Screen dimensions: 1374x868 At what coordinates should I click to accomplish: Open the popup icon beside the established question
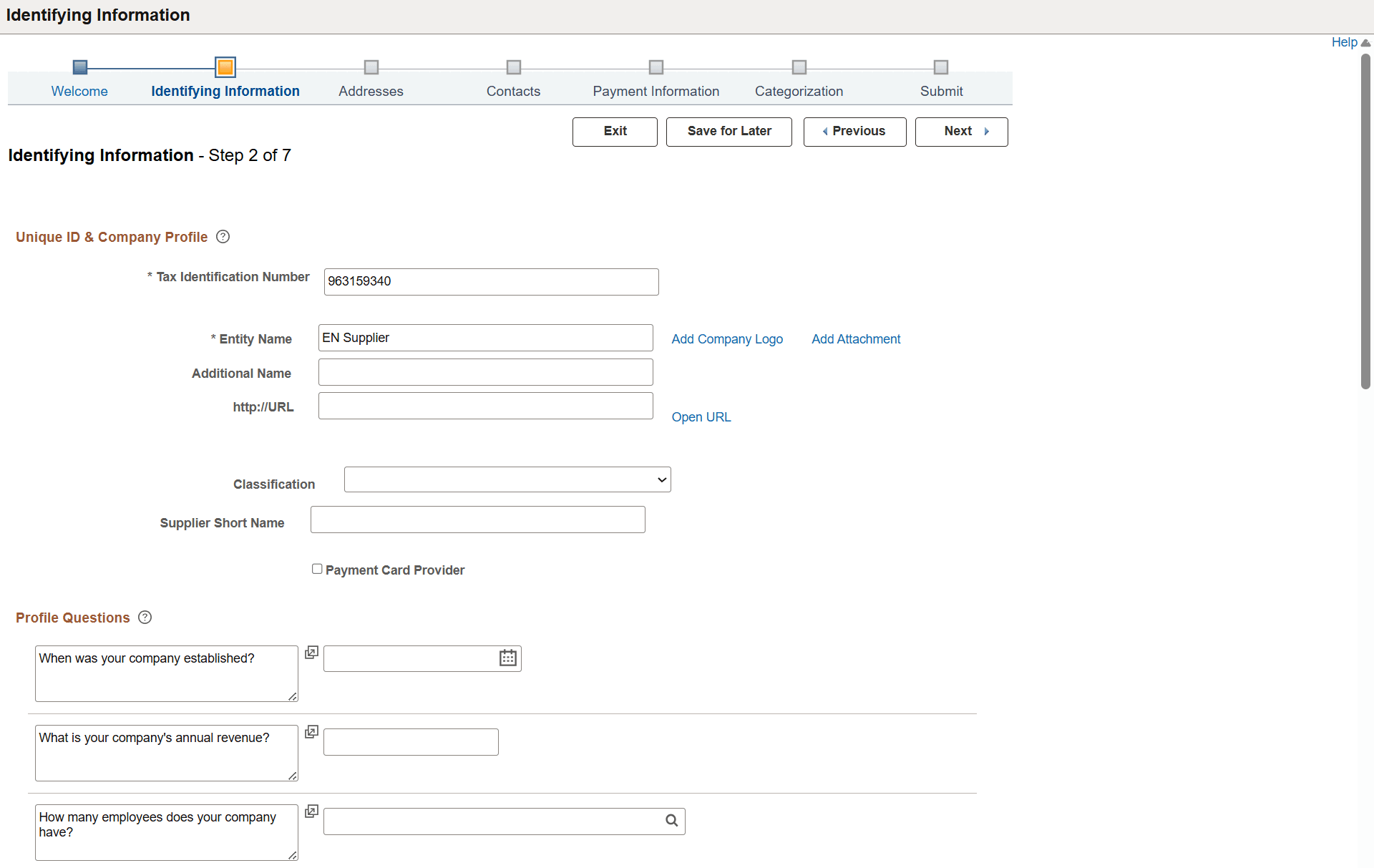pyautogui.click(x=311, y=652)
